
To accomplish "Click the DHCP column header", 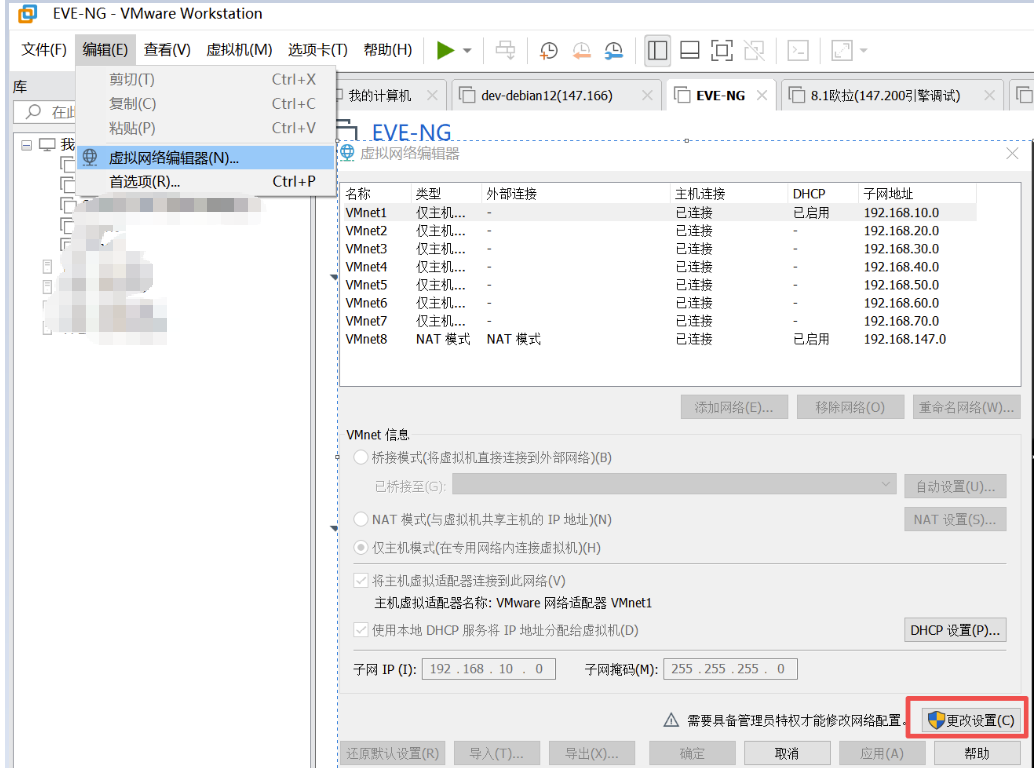I will (x=822, y=193).
